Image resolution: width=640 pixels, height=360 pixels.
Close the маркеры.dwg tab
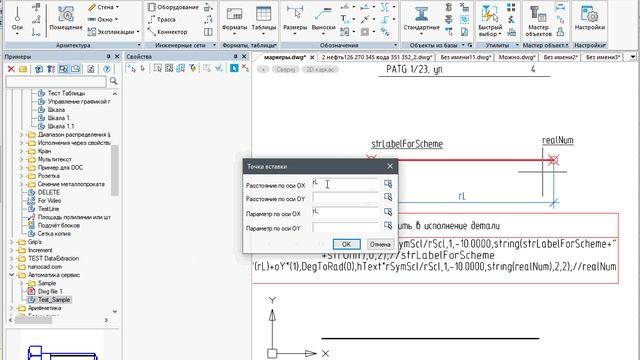tap(312, 57)
